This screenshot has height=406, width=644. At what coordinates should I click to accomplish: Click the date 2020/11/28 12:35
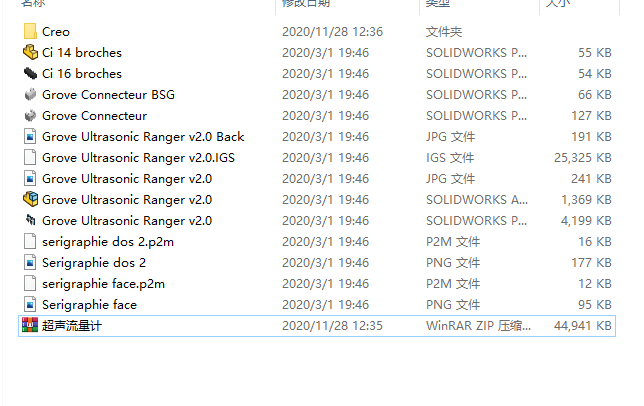click(x=332, y=326)
